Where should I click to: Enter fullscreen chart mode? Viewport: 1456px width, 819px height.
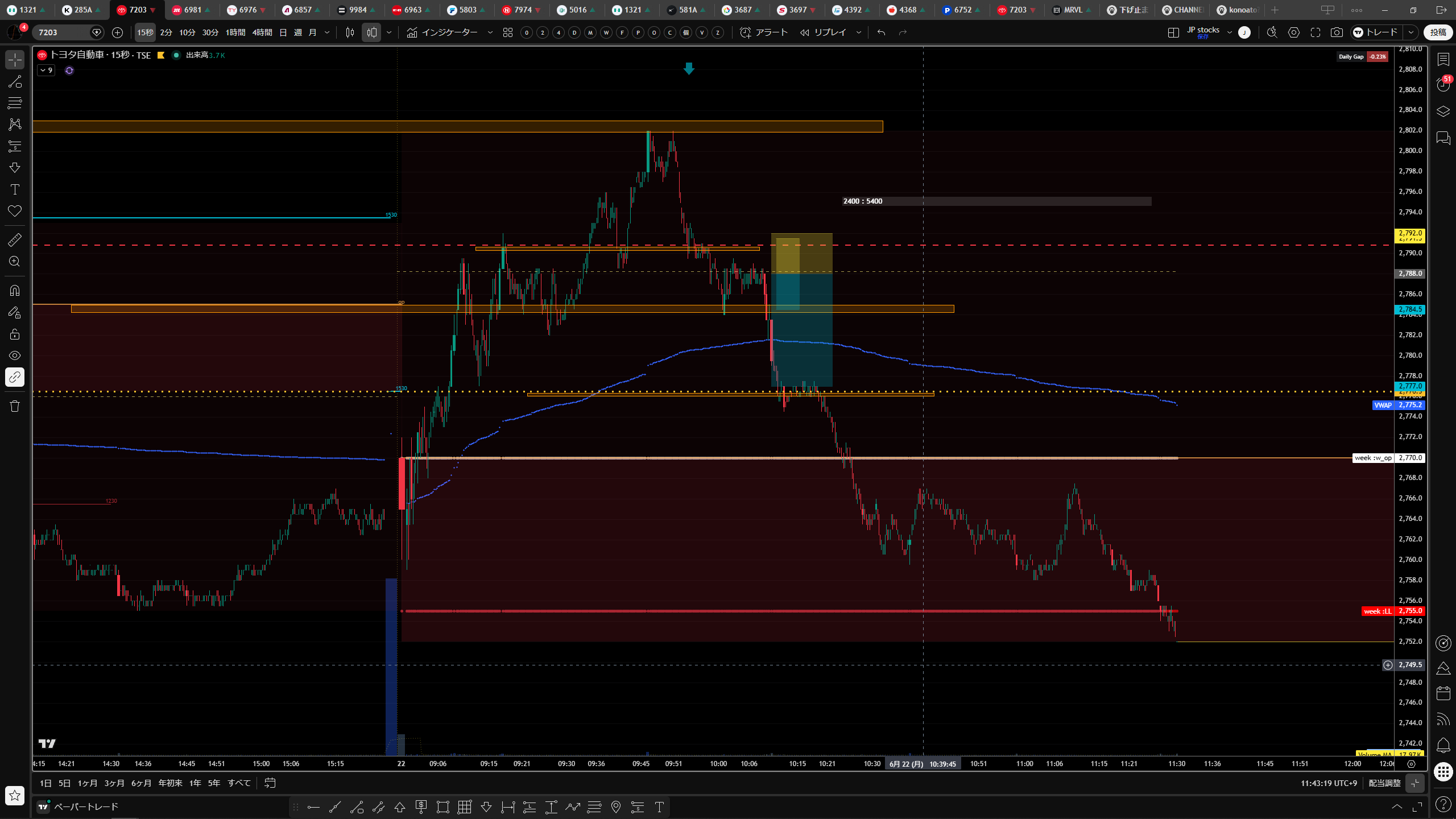click(1316, 32)
